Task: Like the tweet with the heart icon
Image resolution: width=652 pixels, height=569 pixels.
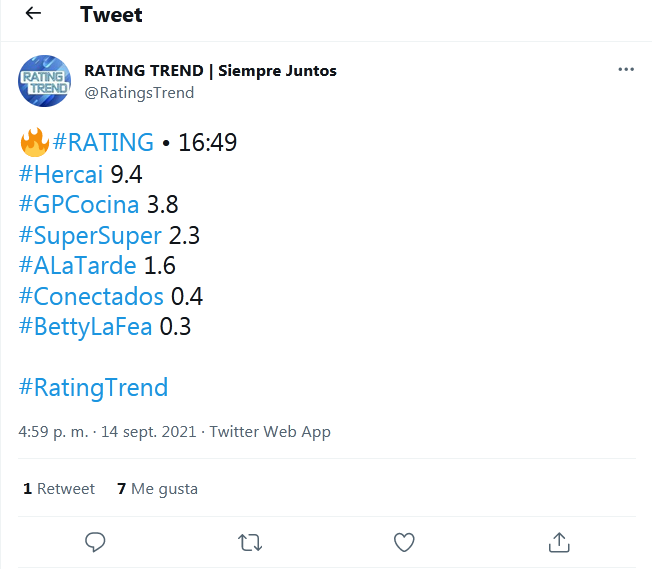Action: [404, 542]
